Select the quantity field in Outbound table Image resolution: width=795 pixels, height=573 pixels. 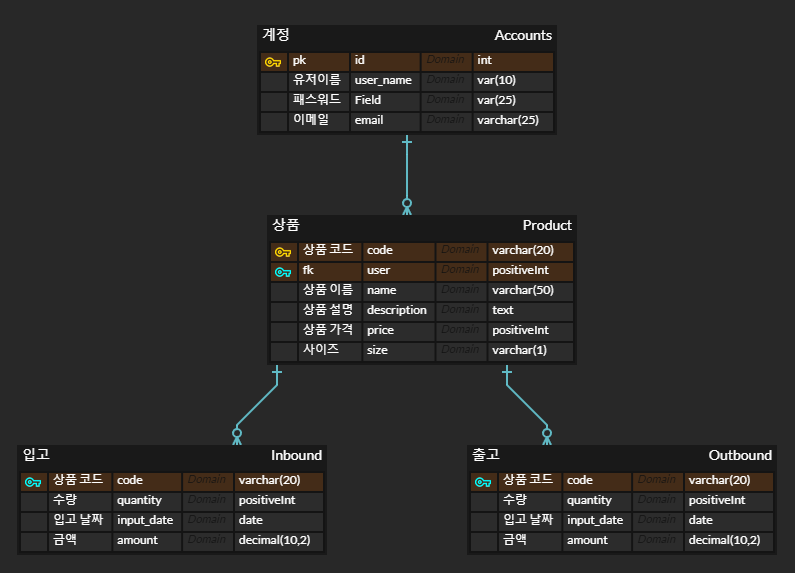589,500
